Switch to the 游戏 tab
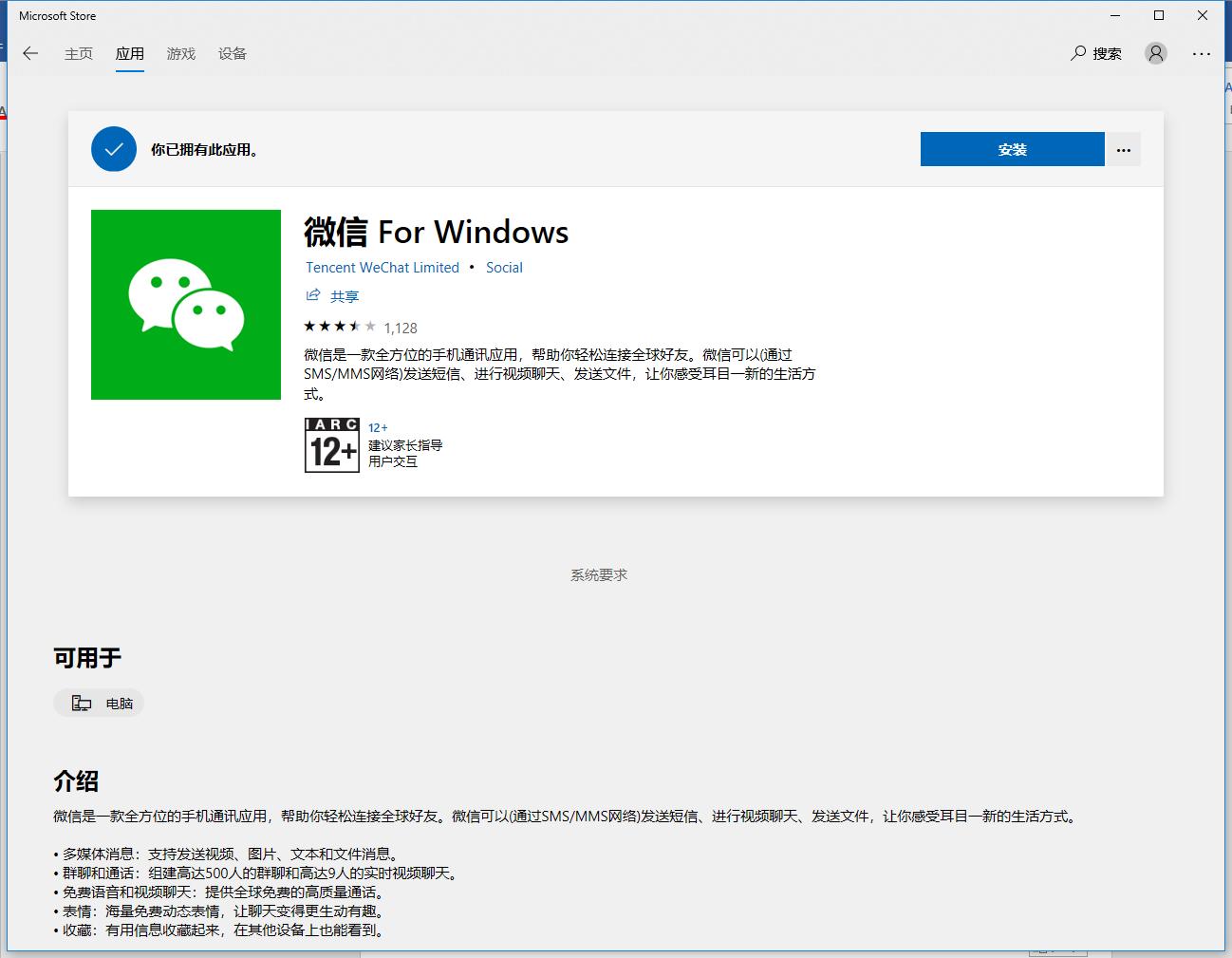Screen dimensions: 1232x958 (180, 54)
